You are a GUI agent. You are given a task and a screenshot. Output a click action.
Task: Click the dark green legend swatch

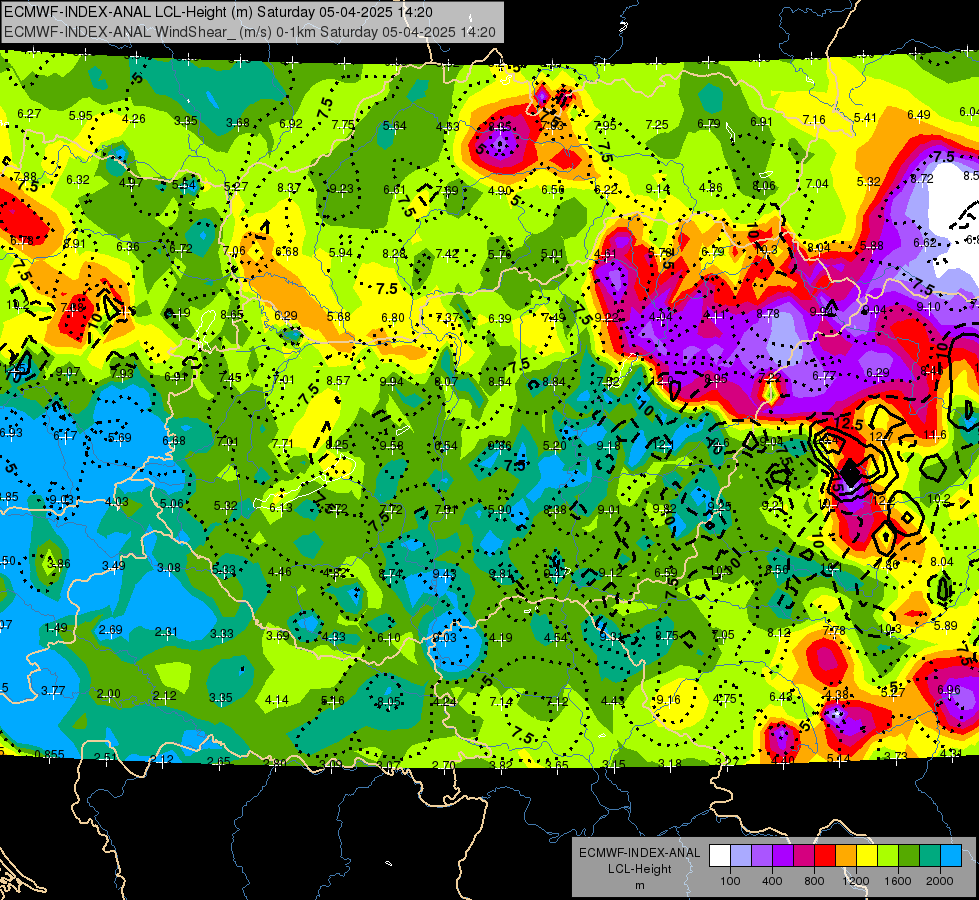point(909,856)
